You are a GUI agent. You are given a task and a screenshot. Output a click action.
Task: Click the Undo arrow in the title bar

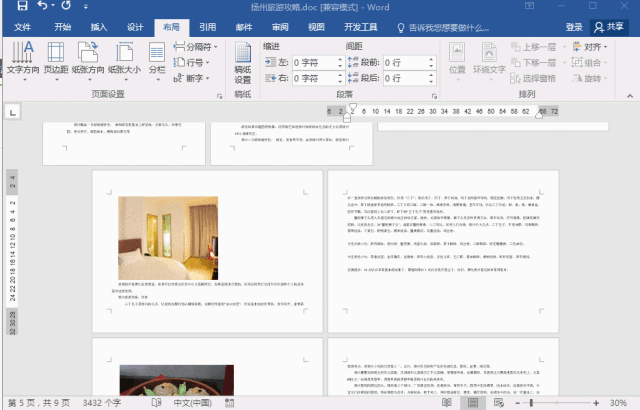click(40, 7)
